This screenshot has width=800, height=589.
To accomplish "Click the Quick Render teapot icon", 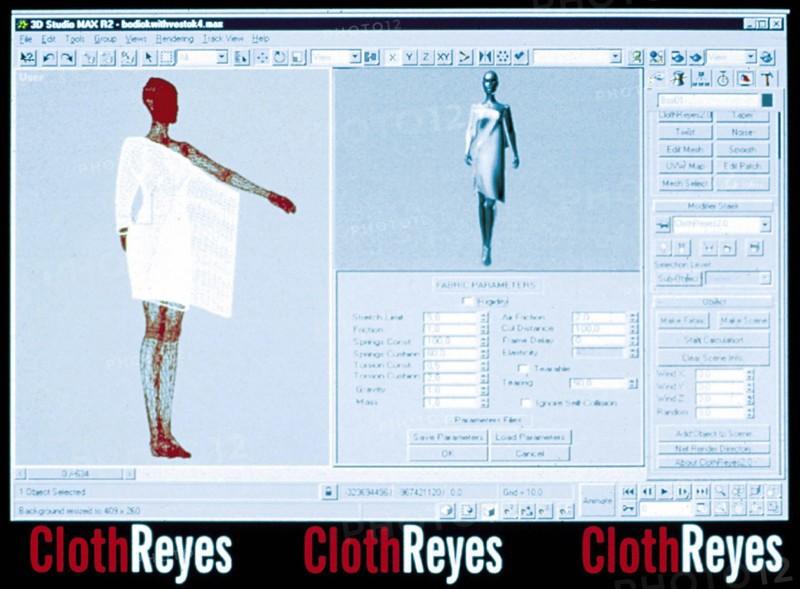I will coord(696,57).
